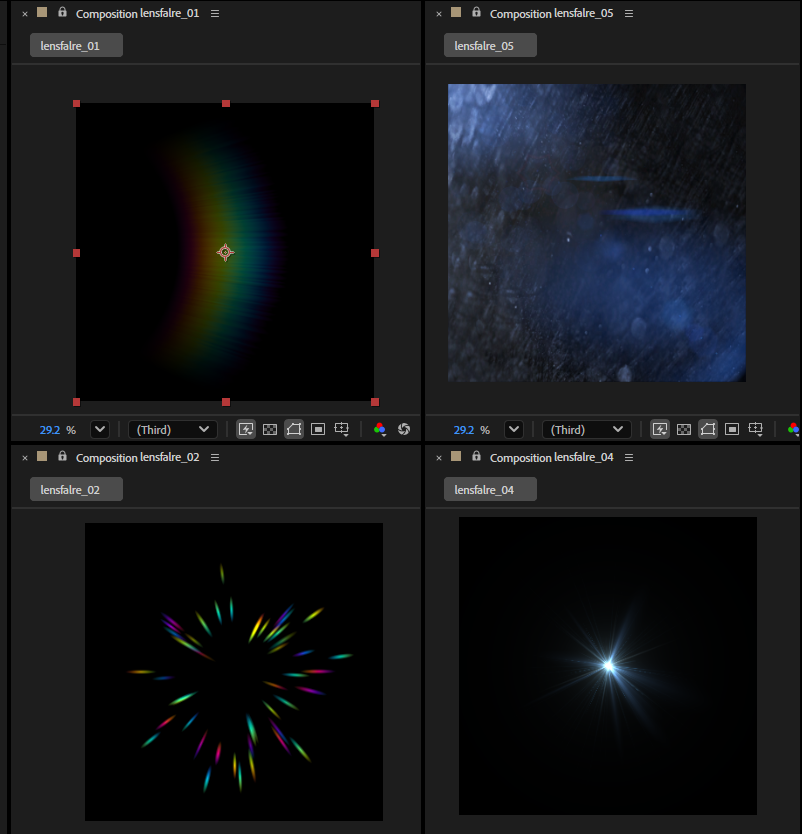This screenshot has width=802, height=834.
Task: Close the Composition lensfalre_05 panel
Action: tap(439, 14)
